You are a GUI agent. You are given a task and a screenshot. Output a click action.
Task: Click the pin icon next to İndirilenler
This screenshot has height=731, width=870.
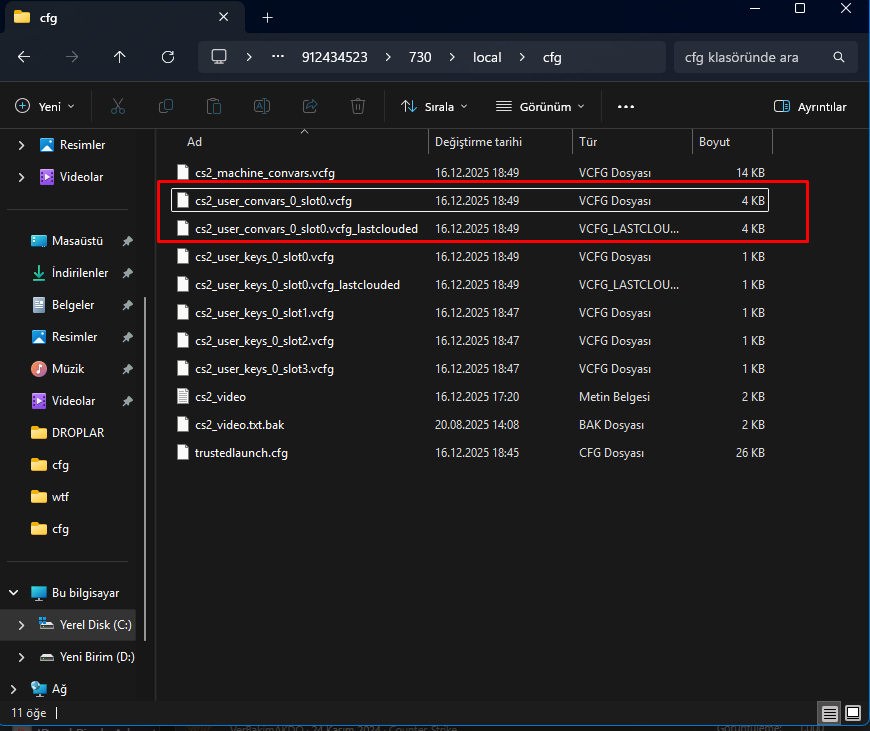point(128,273)
